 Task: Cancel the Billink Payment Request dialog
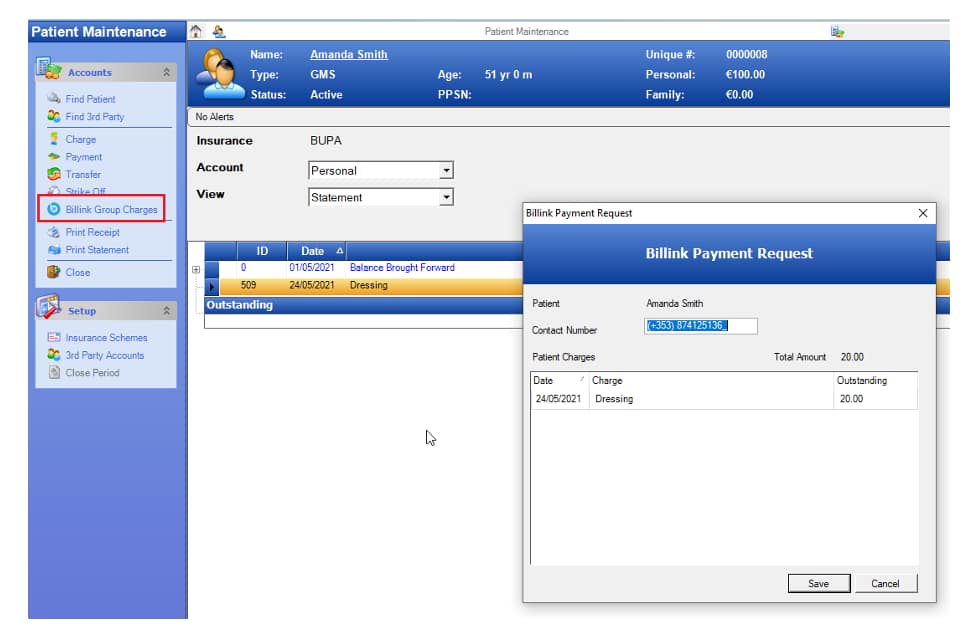tap(885, 584)
